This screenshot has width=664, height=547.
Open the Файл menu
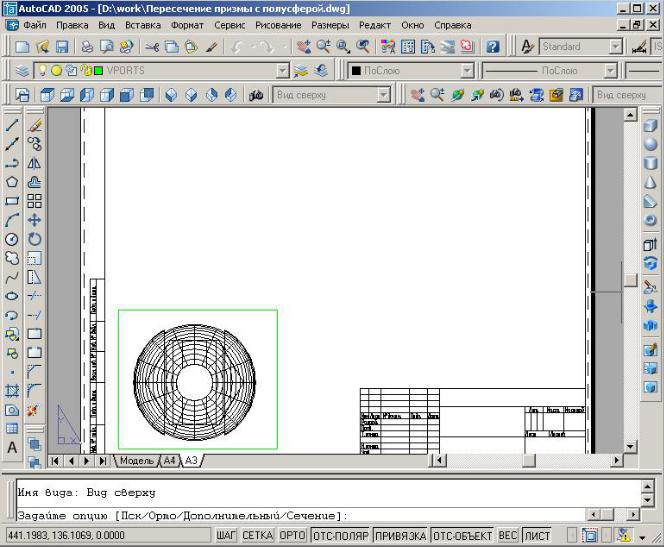click(x=35, y=25)
